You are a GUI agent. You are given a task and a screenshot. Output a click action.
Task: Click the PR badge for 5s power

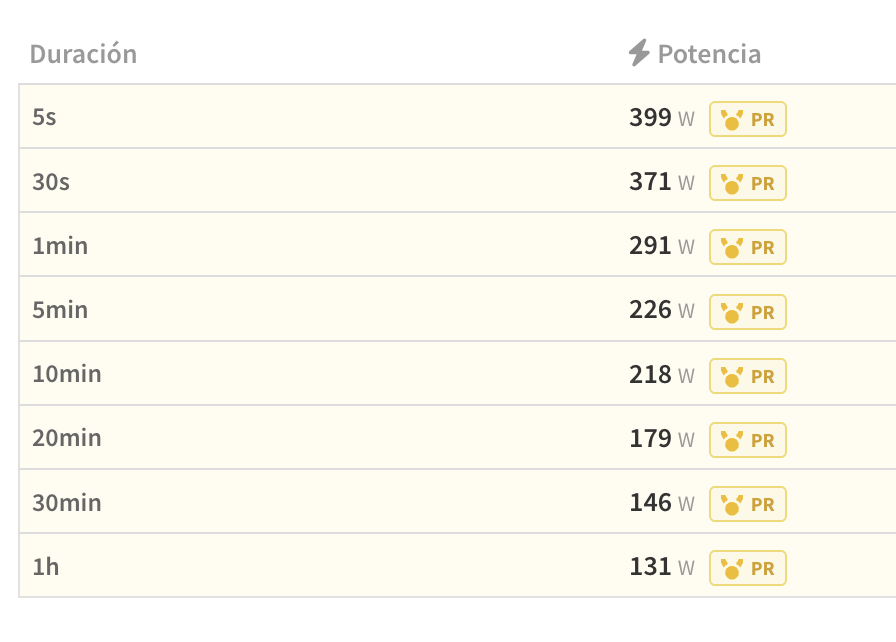[748, 119]
